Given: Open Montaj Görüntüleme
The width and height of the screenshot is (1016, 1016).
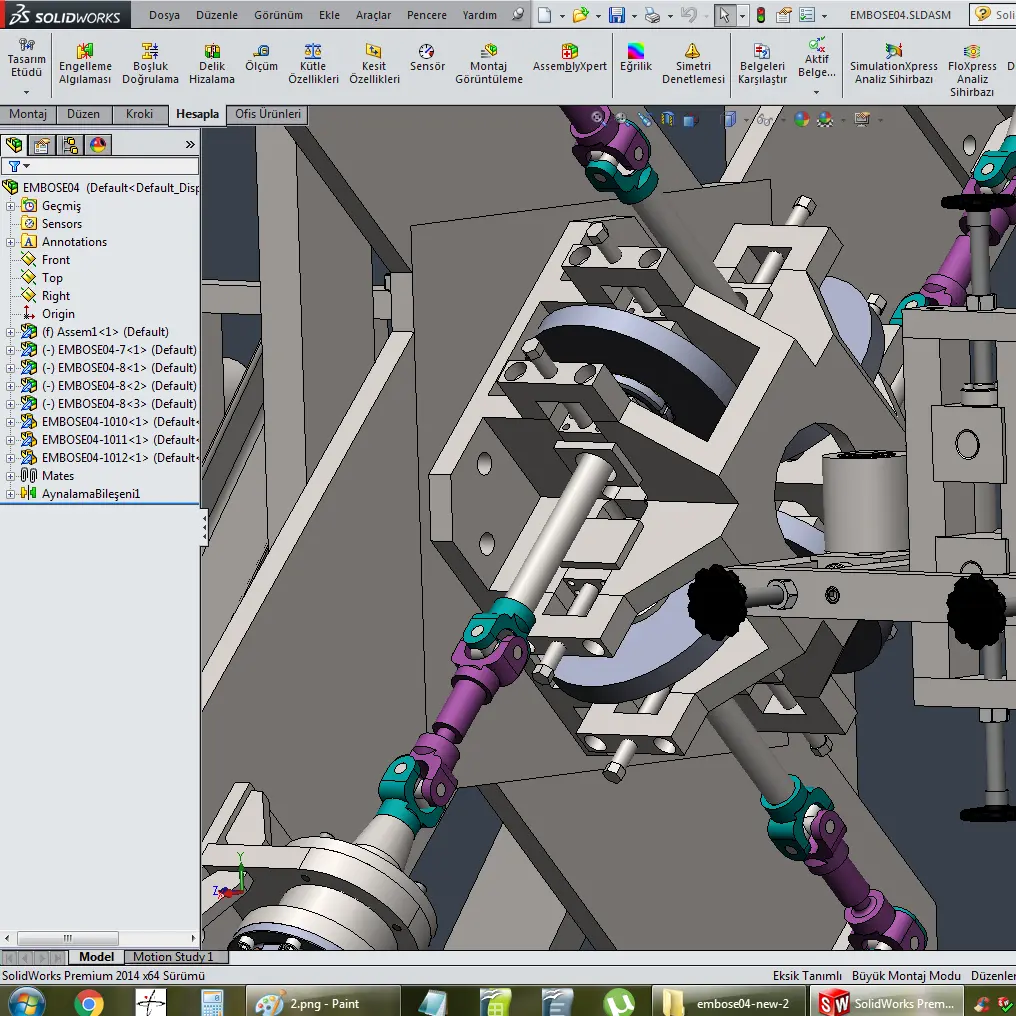Looking at the screenshot, I should click(489, 64).
